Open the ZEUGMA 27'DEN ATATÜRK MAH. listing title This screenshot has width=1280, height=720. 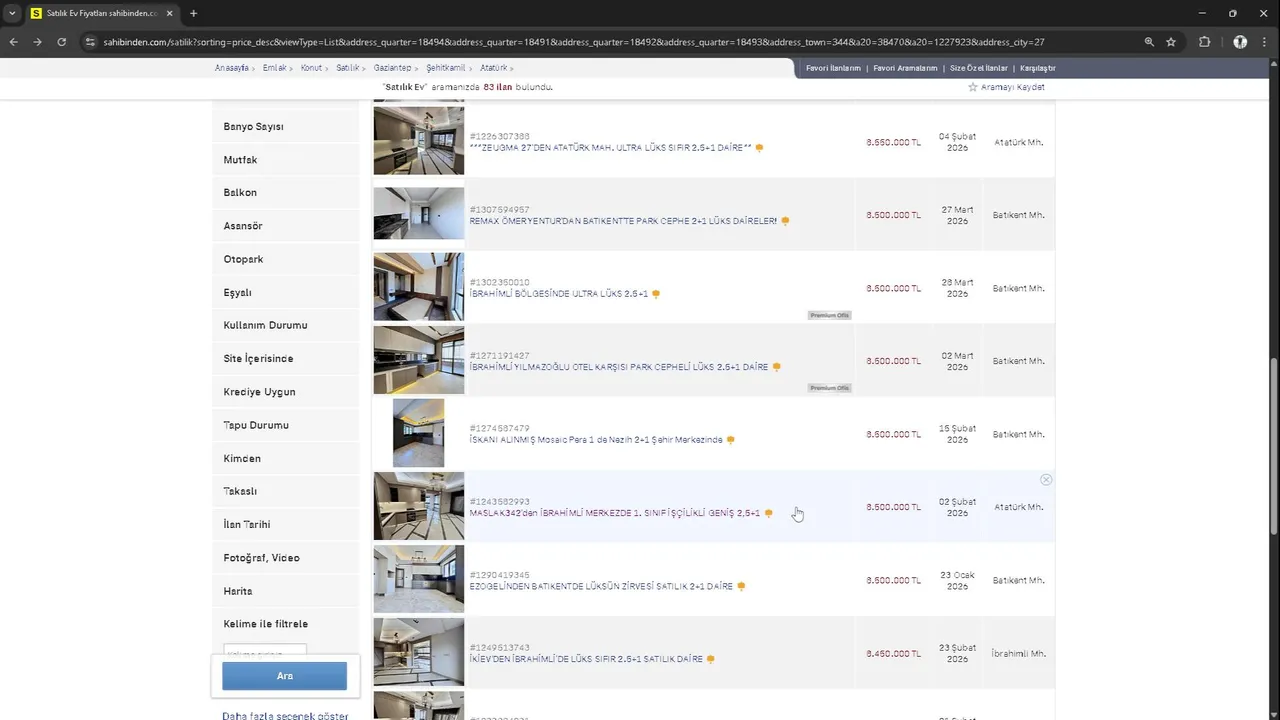point(610,148)
